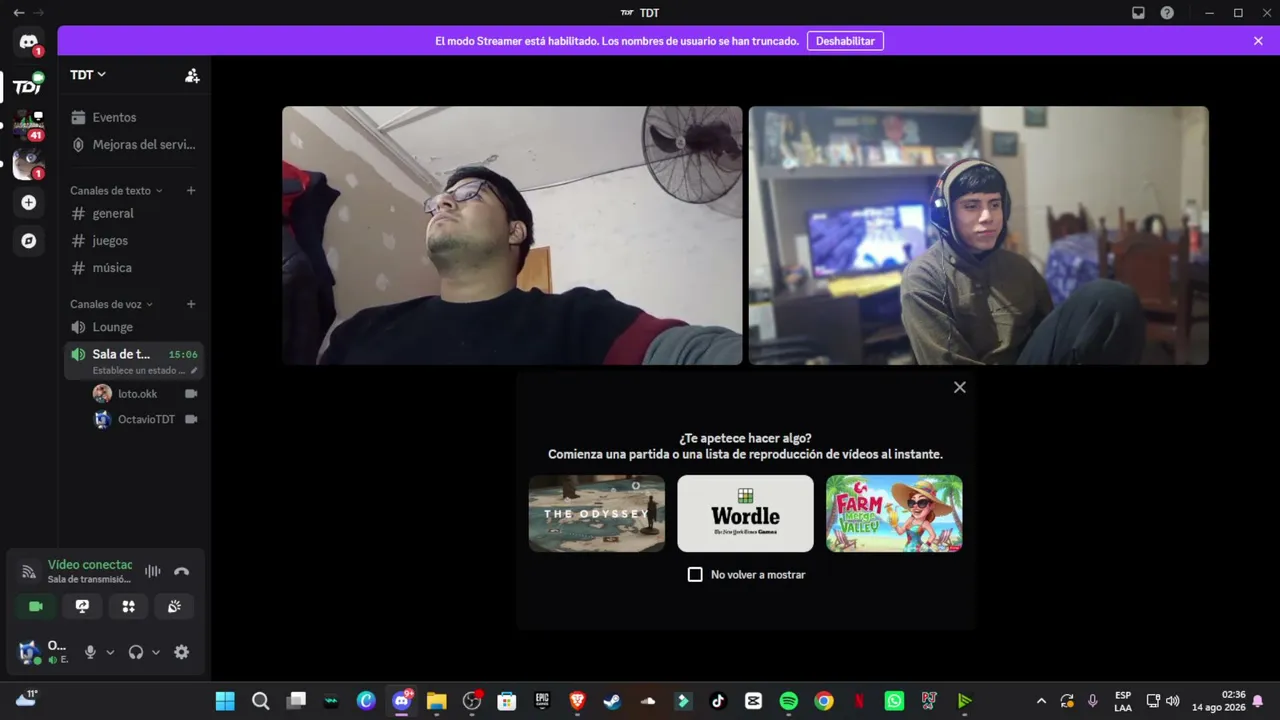Open the Eventos section
1280x720 pixels.
(x=134, y=117)
